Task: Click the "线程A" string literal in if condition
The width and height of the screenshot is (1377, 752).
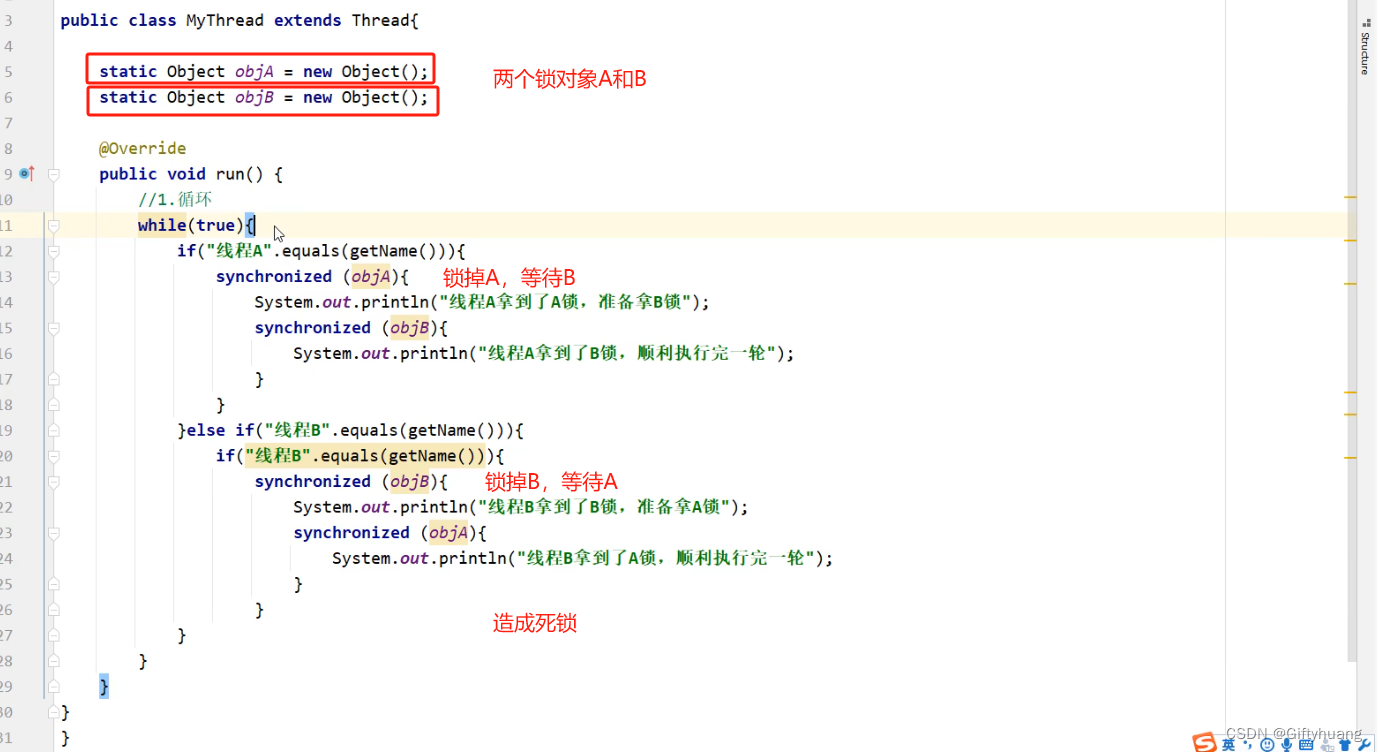Action: (239, 251)
